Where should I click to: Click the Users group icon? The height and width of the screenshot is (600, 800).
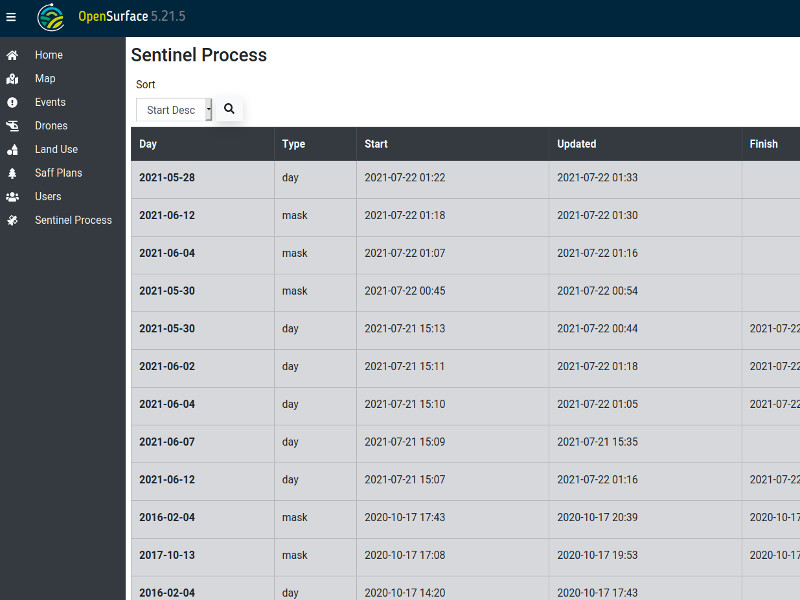pyautogui.click(x=12, y=197)
